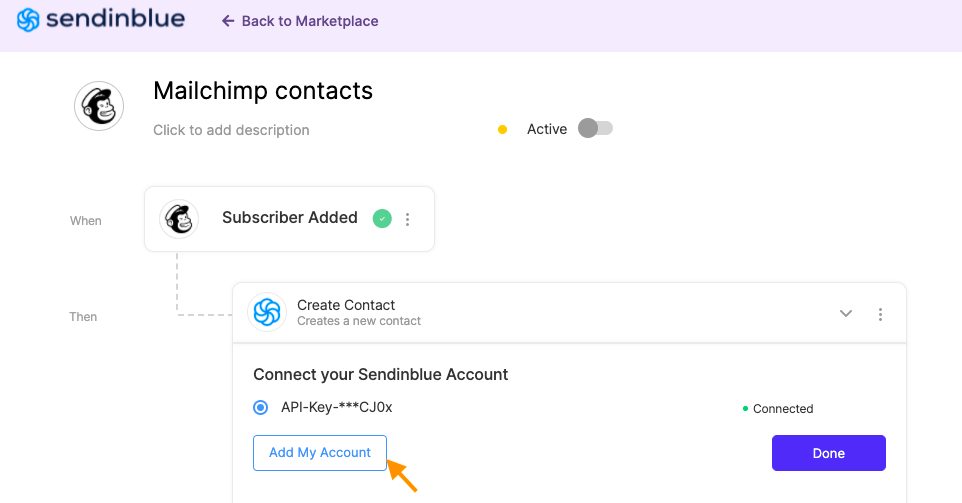The width and height of the screenshot is (962, 503).
Task: Click the Create Contact step header
Action: (569, 313)
